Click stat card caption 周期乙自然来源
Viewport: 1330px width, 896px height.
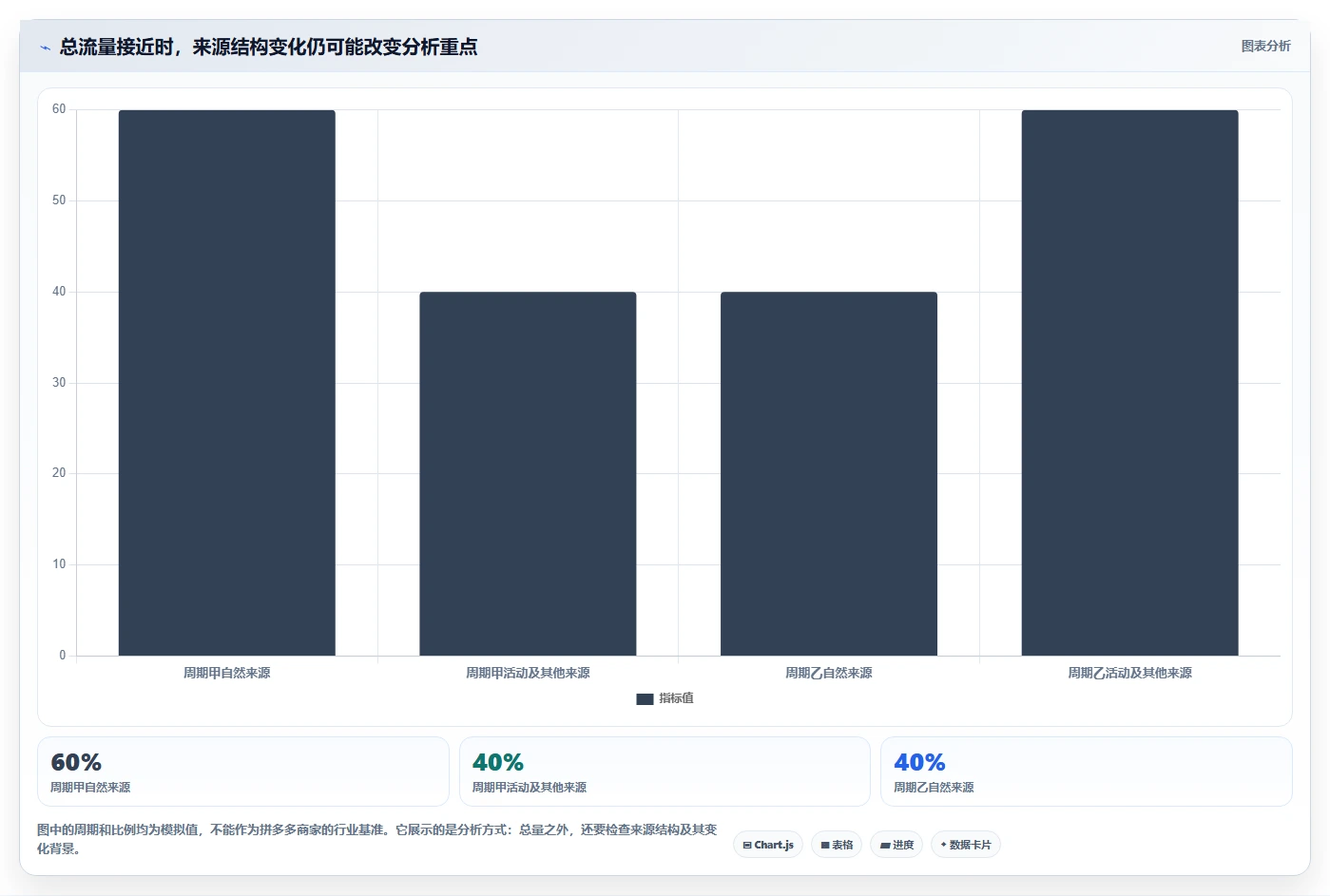(934, 788)
